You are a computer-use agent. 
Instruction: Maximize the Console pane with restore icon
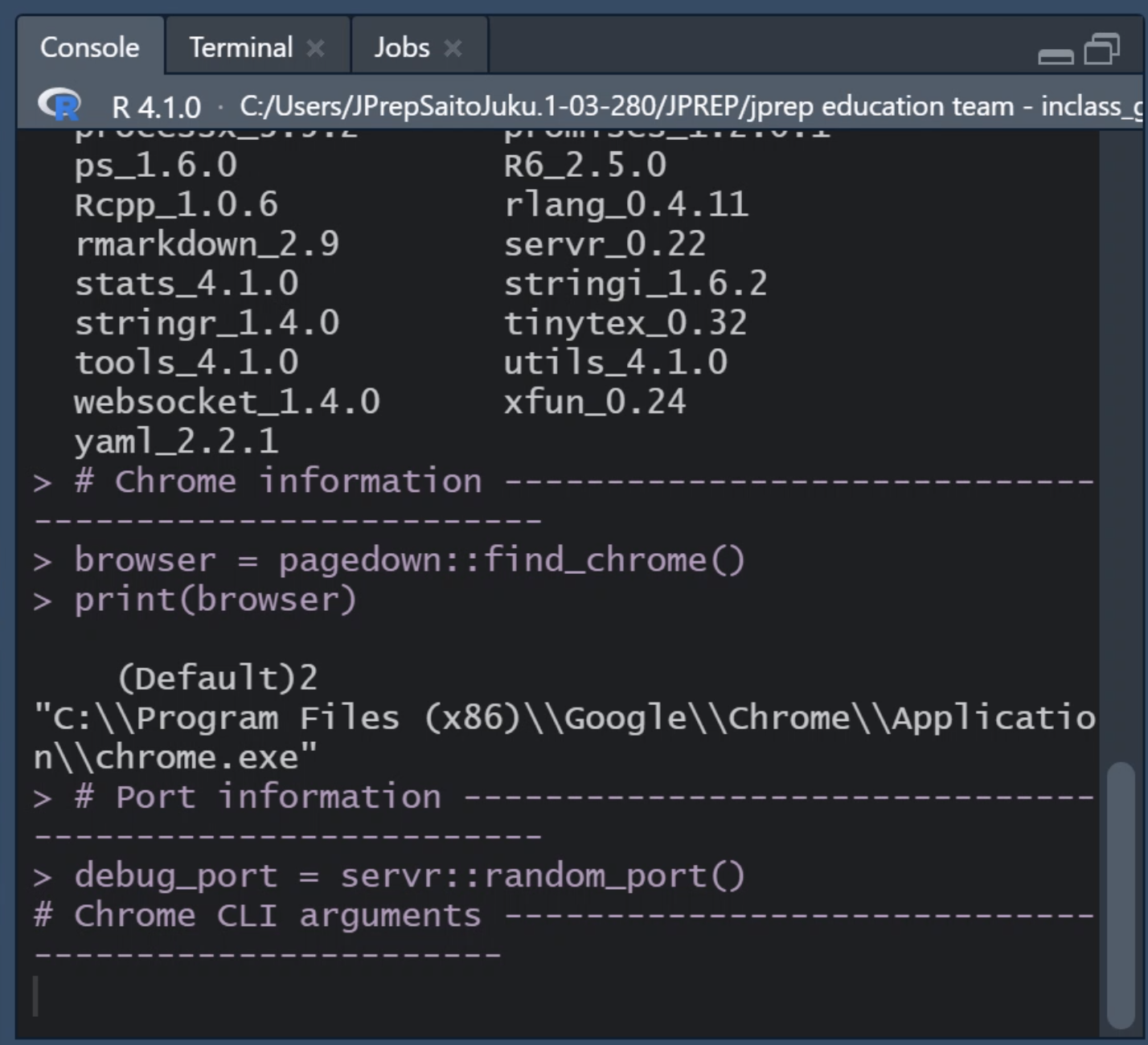tap(1103, 50)
